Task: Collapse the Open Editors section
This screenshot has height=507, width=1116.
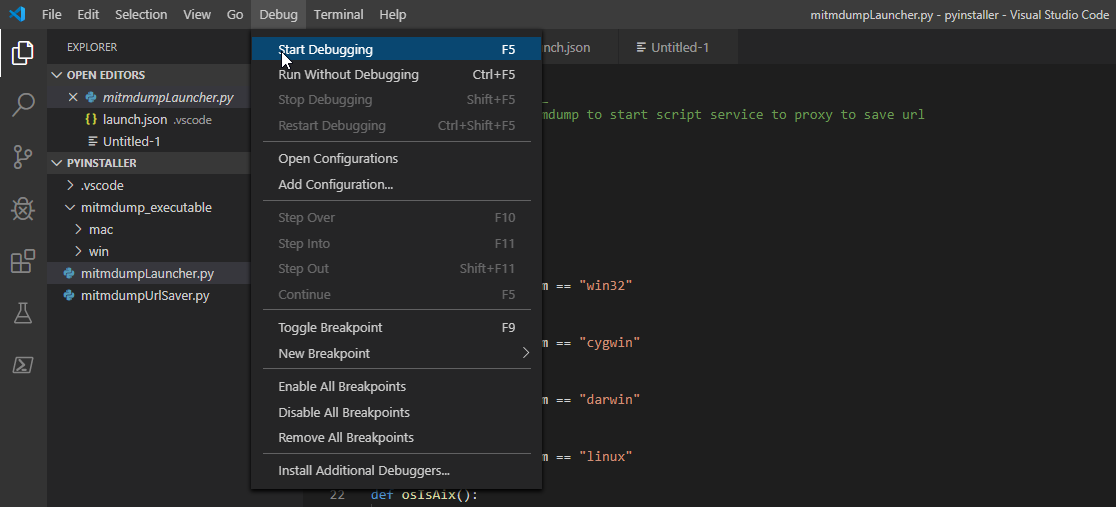Action: pyautogui.click(x=105, y=75)
